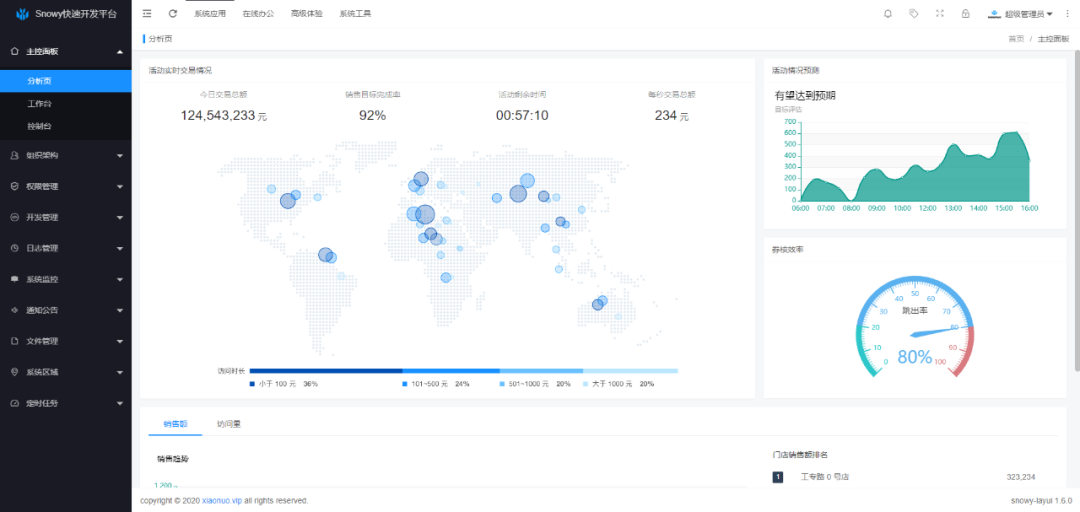
Task: Expand the 组织架构 sidebar menu
Action: point(65,155)
